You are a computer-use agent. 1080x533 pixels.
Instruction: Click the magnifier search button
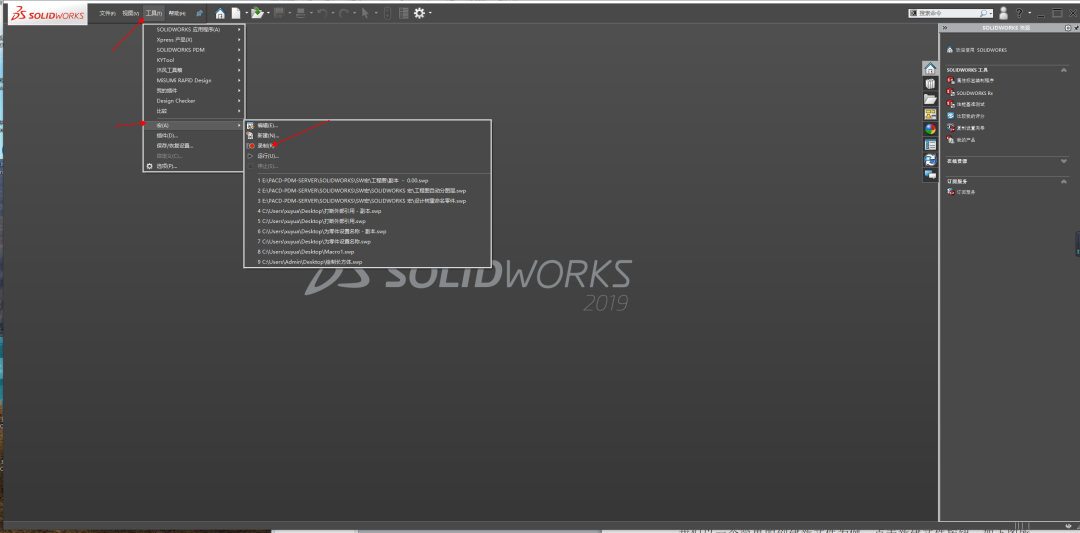(x=984, y=13)
